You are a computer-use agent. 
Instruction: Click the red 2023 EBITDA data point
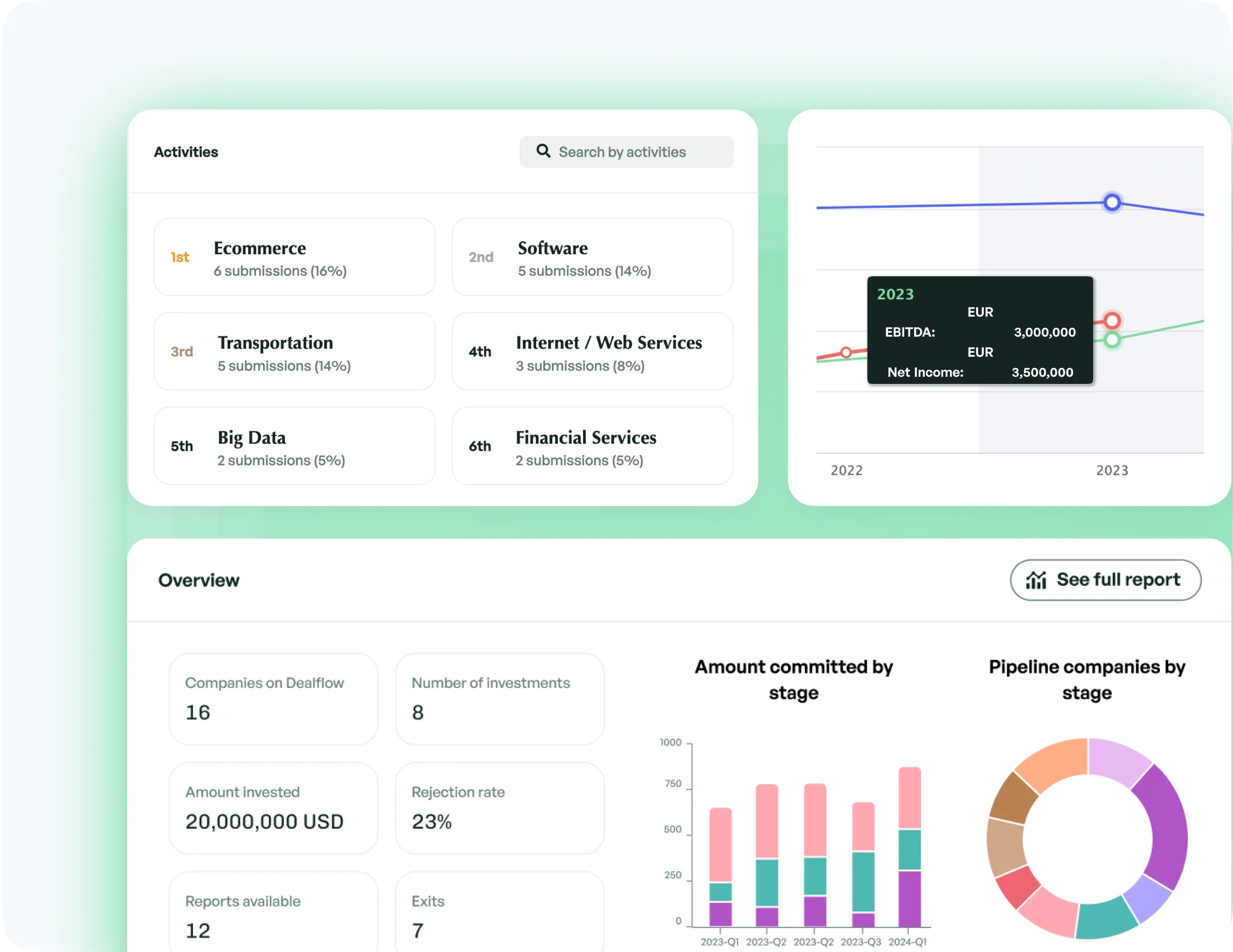pyautogui.click(x=1111, y=320)
